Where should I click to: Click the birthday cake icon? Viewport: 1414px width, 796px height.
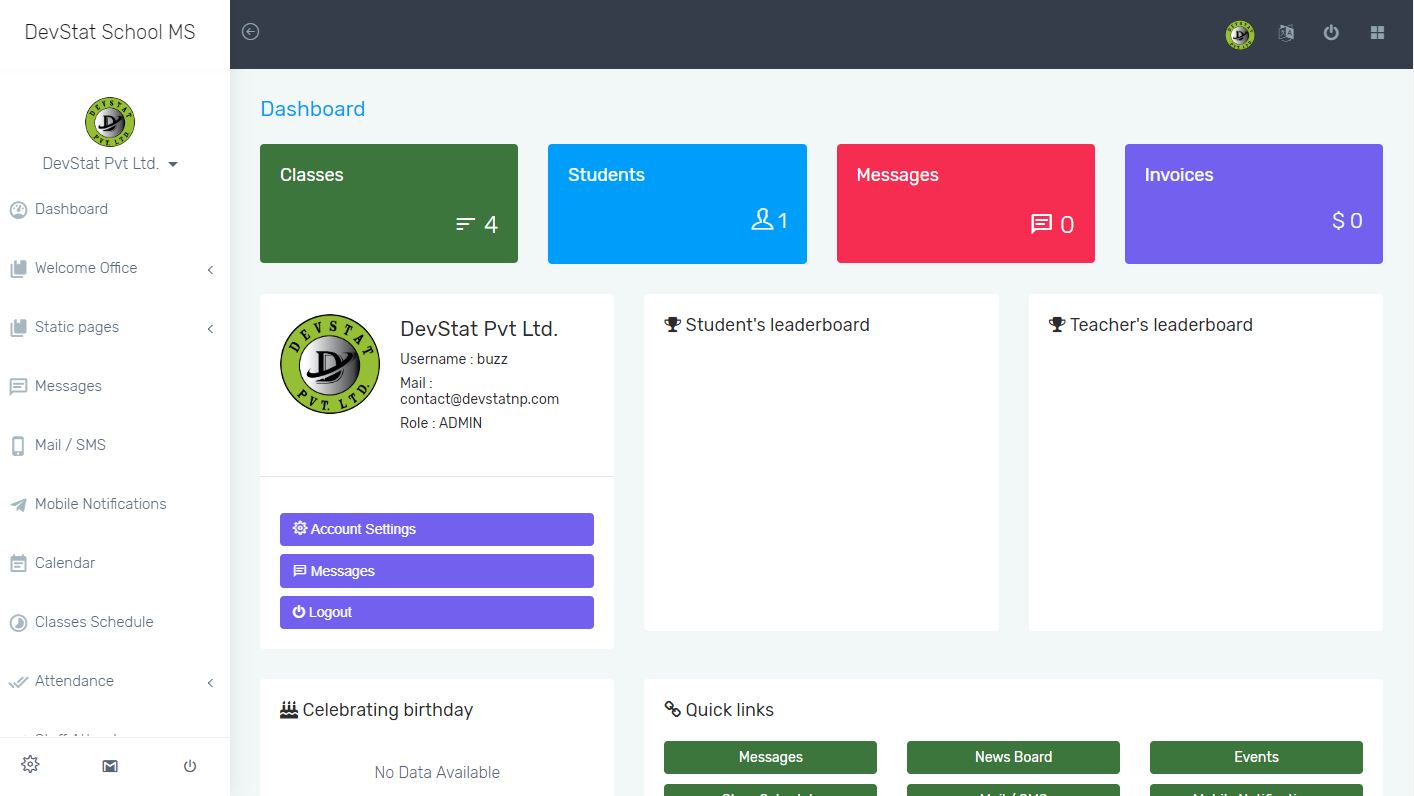[289, 710]
